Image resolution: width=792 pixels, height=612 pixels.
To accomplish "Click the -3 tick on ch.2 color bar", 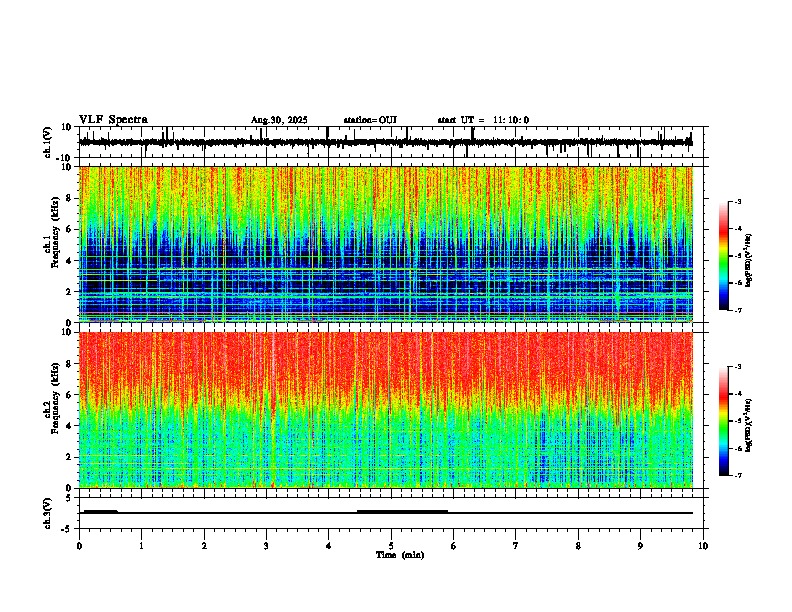I will (737, 367).
